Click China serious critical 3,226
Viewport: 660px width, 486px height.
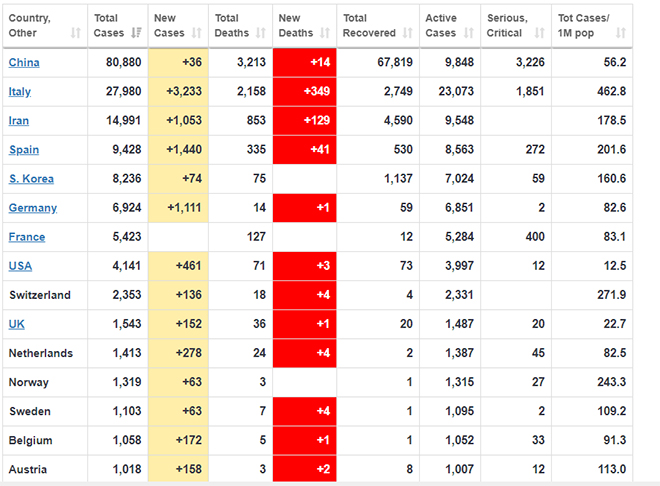[x=530, y=62]
